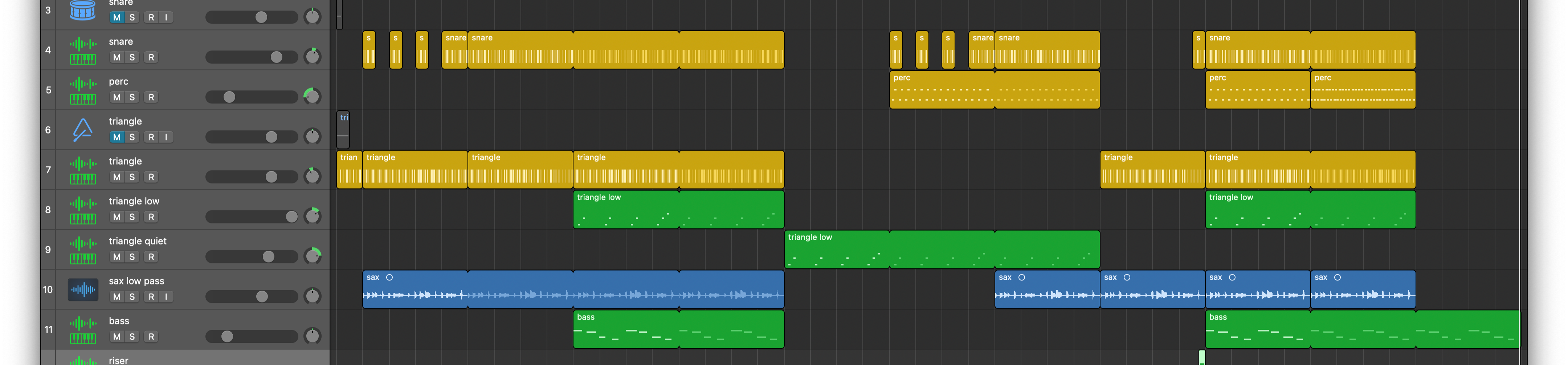Mute the triangle quiet track
The image size is (1568, 365).
[117, 257]
